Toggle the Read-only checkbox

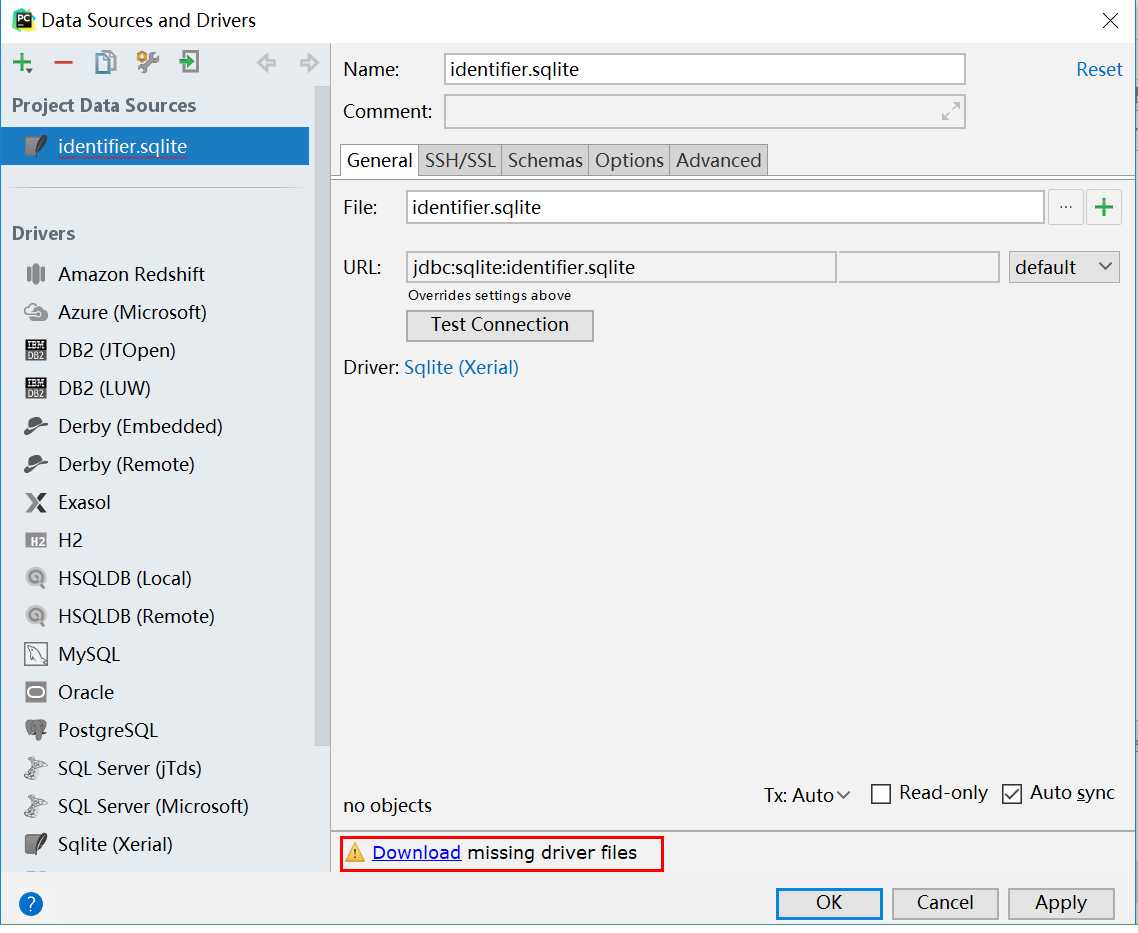(880, 794)
